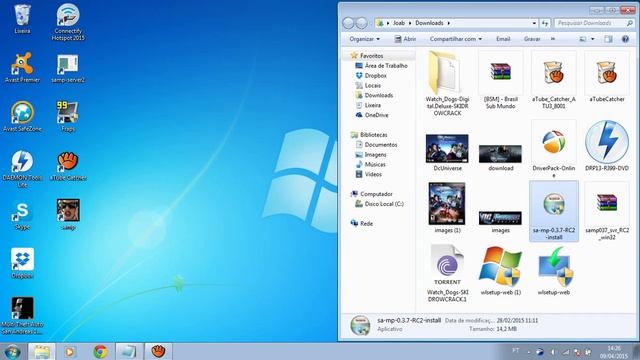Launch Google Chrome from the taskbar
640x360 pixels.
click(100, 351)
